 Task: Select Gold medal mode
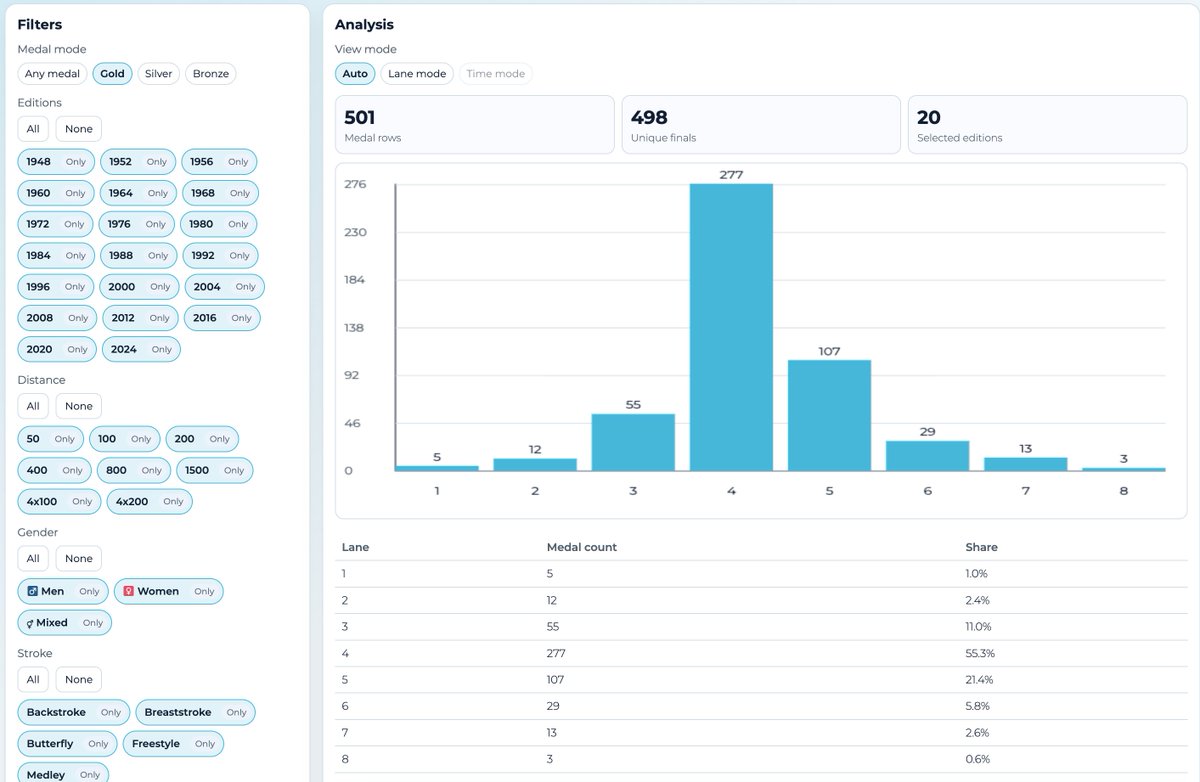point(112,74)
